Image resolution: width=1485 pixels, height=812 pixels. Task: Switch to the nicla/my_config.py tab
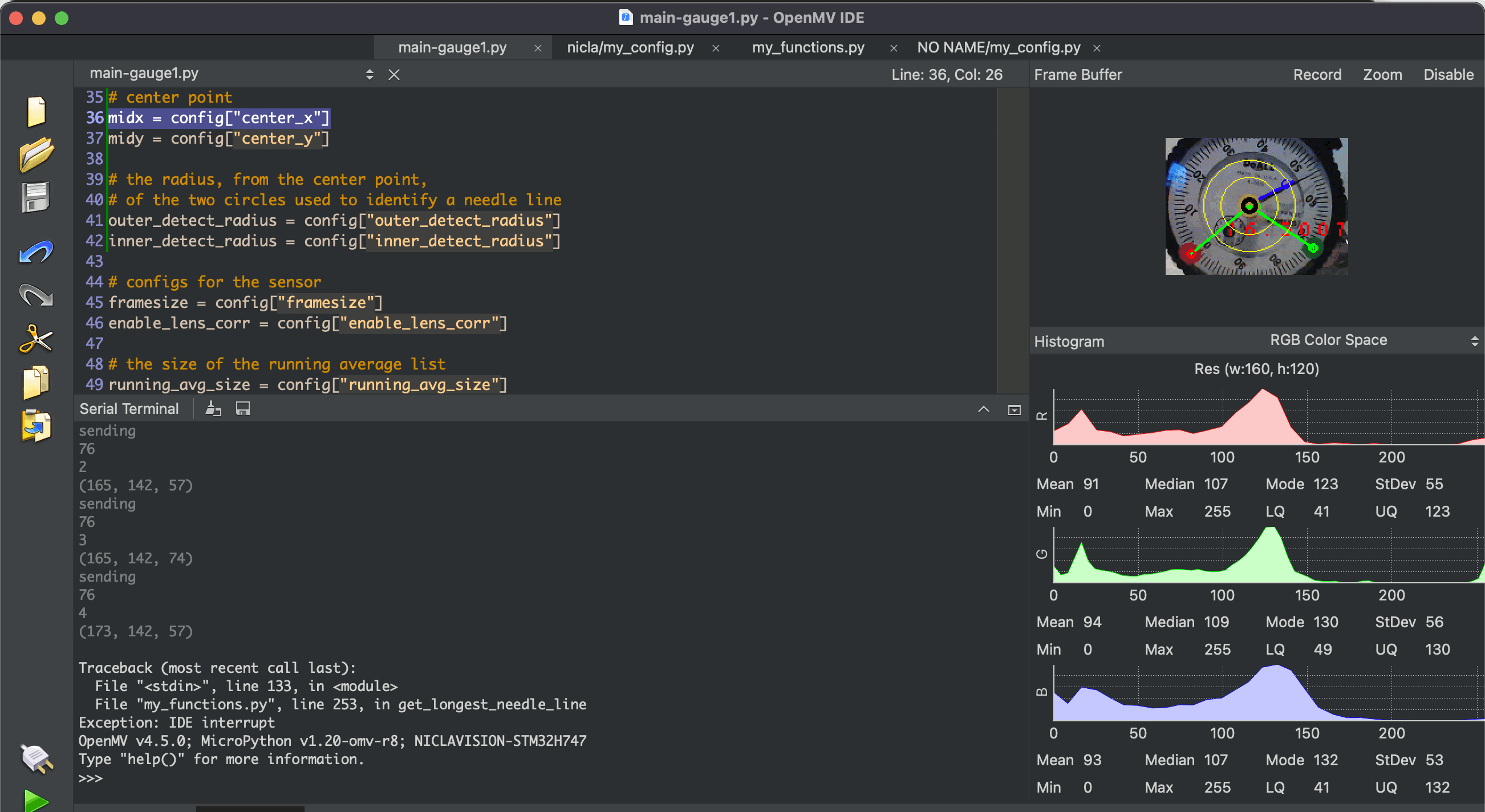tap(630, 47)
